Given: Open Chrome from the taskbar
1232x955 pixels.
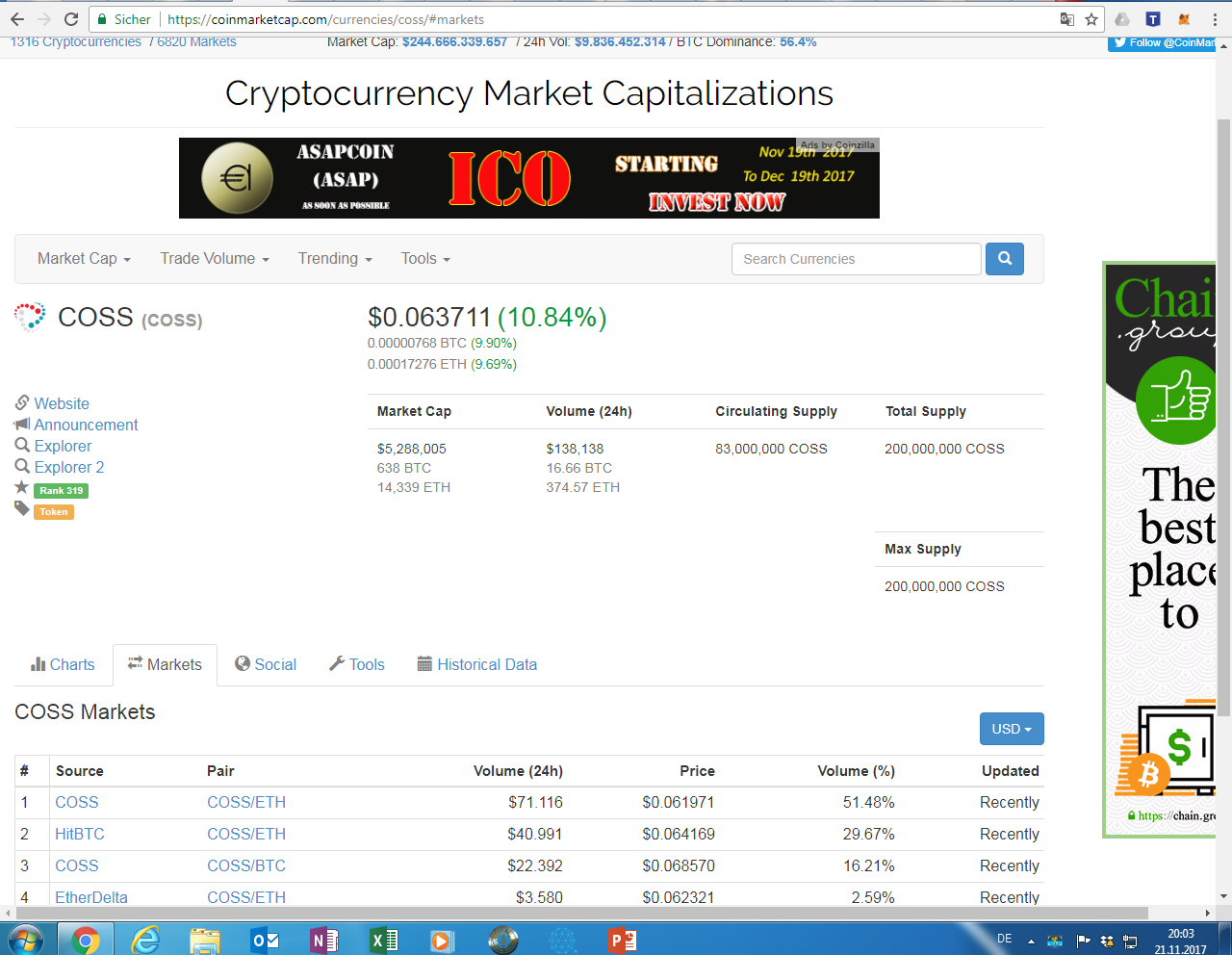Looking at the screenshot, I should pyautogui.click(x=86, y=940).
